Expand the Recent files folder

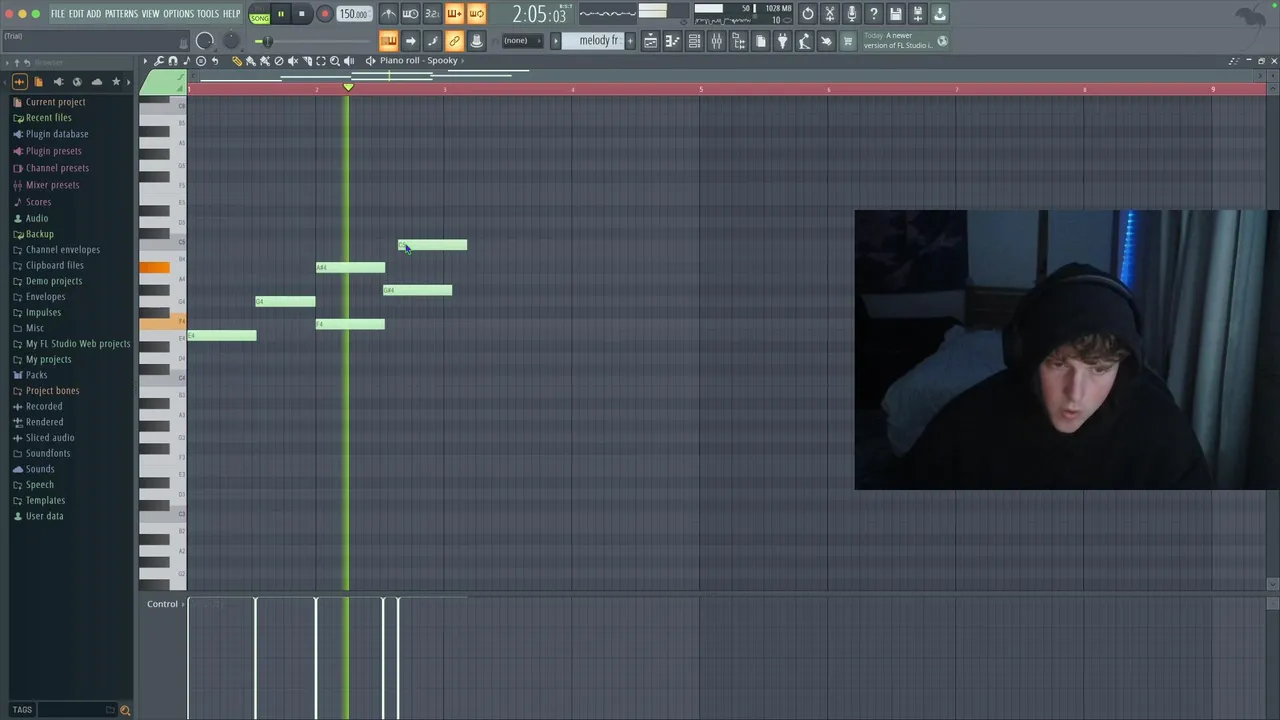pos(43,118)
